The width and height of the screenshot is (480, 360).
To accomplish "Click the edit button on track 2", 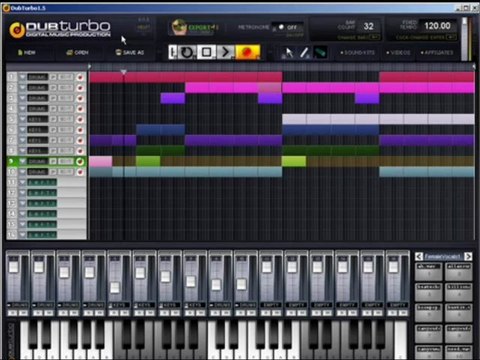I will point(66,88).
